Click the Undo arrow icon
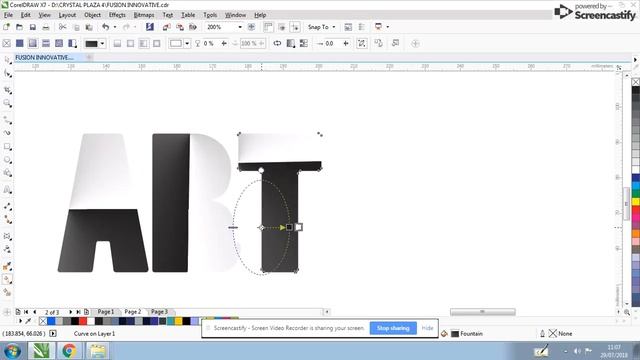Screen dimensions: 640x360 click(x=106, y=27)
